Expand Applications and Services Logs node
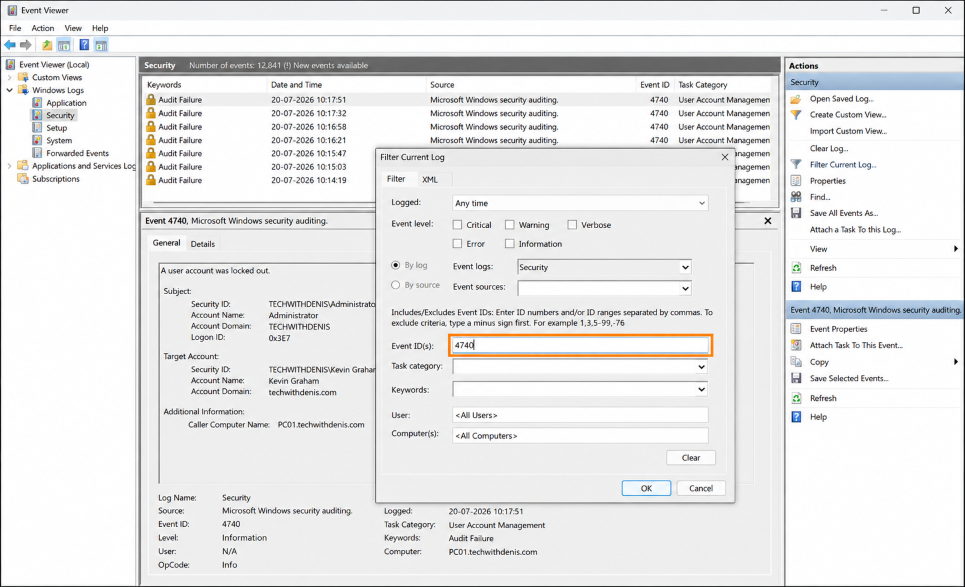The width and height of the screenshot is (965, 587). coord(10,166)
